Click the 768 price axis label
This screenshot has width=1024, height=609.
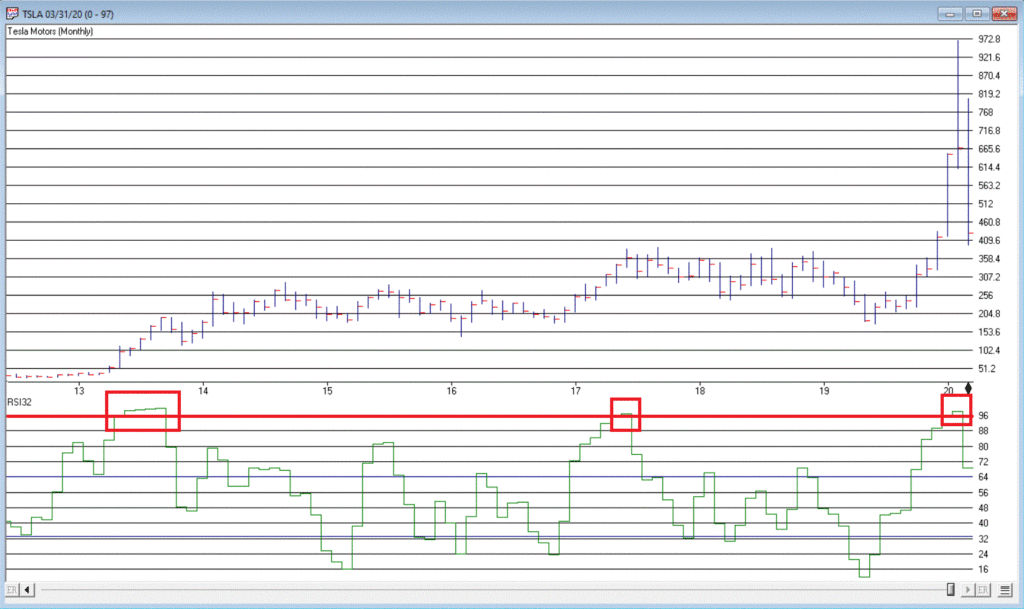coord(985,112)
